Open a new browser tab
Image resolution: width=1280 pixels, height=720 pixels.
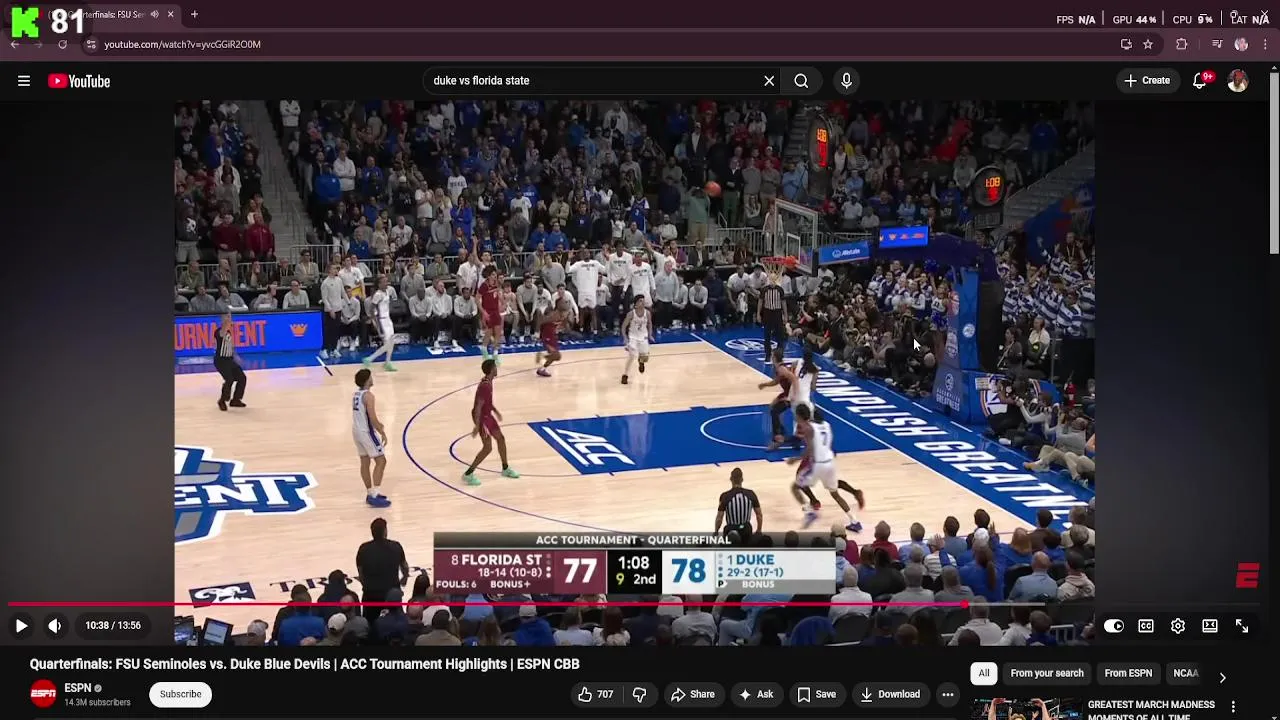click(194, 14)
